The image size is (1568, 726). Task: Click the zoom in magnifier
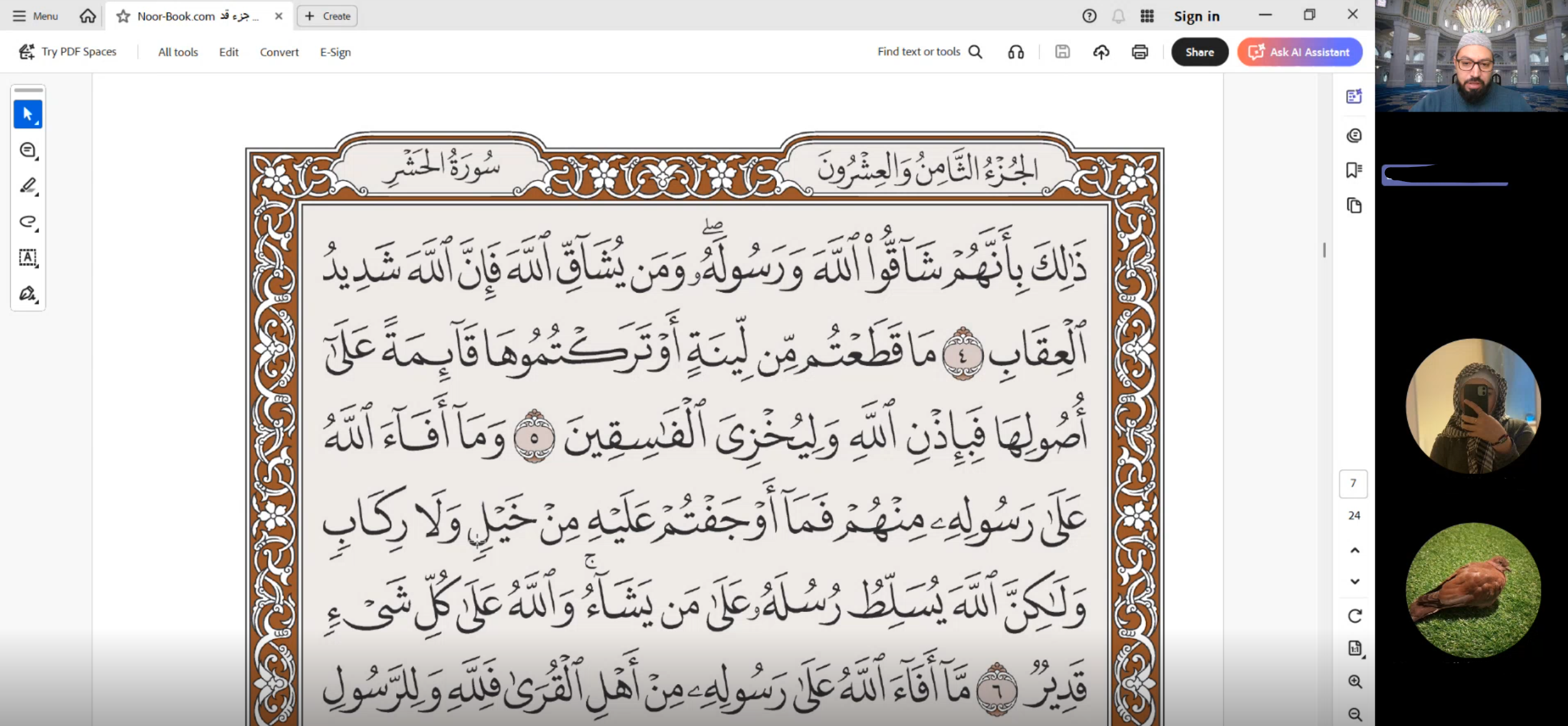point(1354,681)
